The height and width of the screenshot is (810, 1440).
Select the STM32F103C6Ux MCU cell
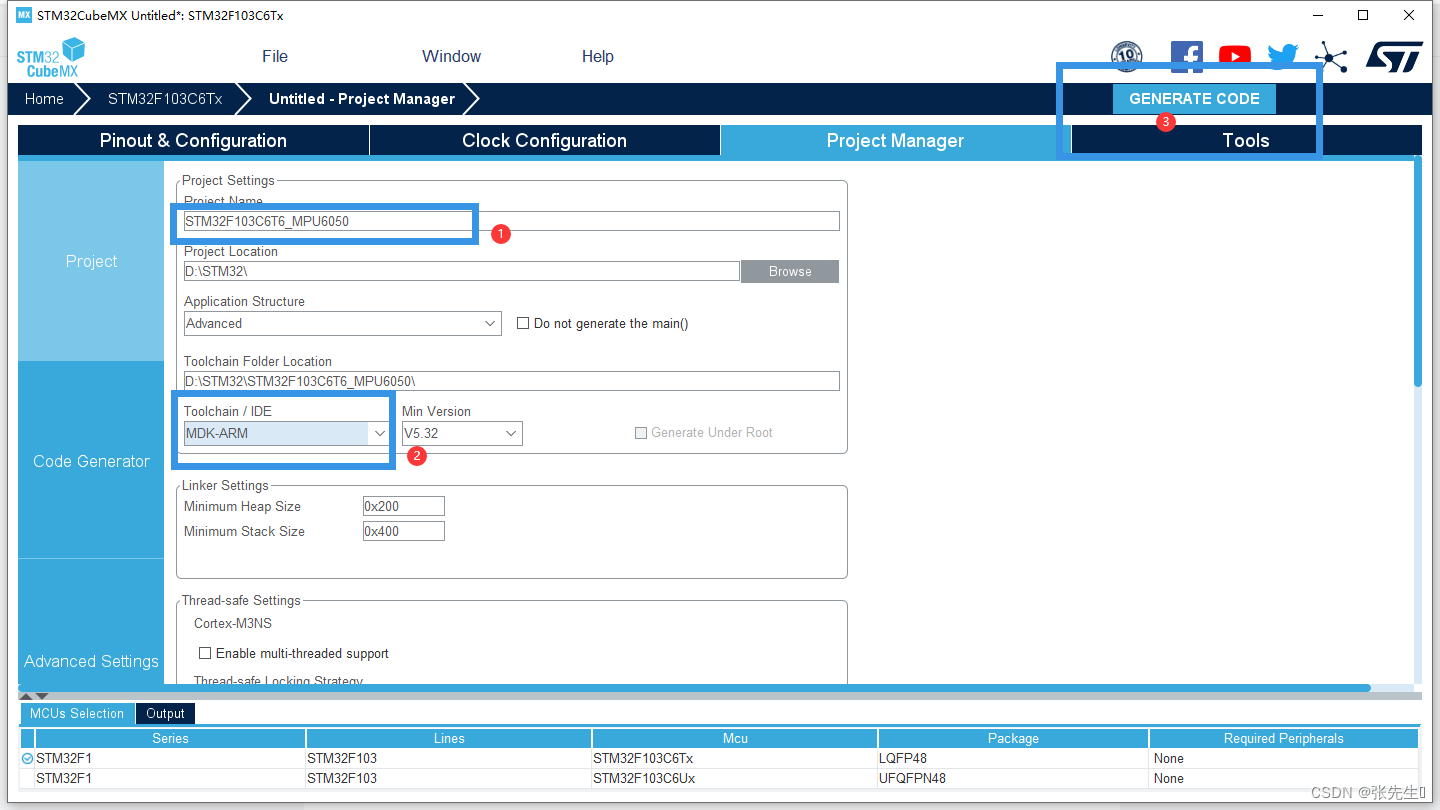pos(735,778)
